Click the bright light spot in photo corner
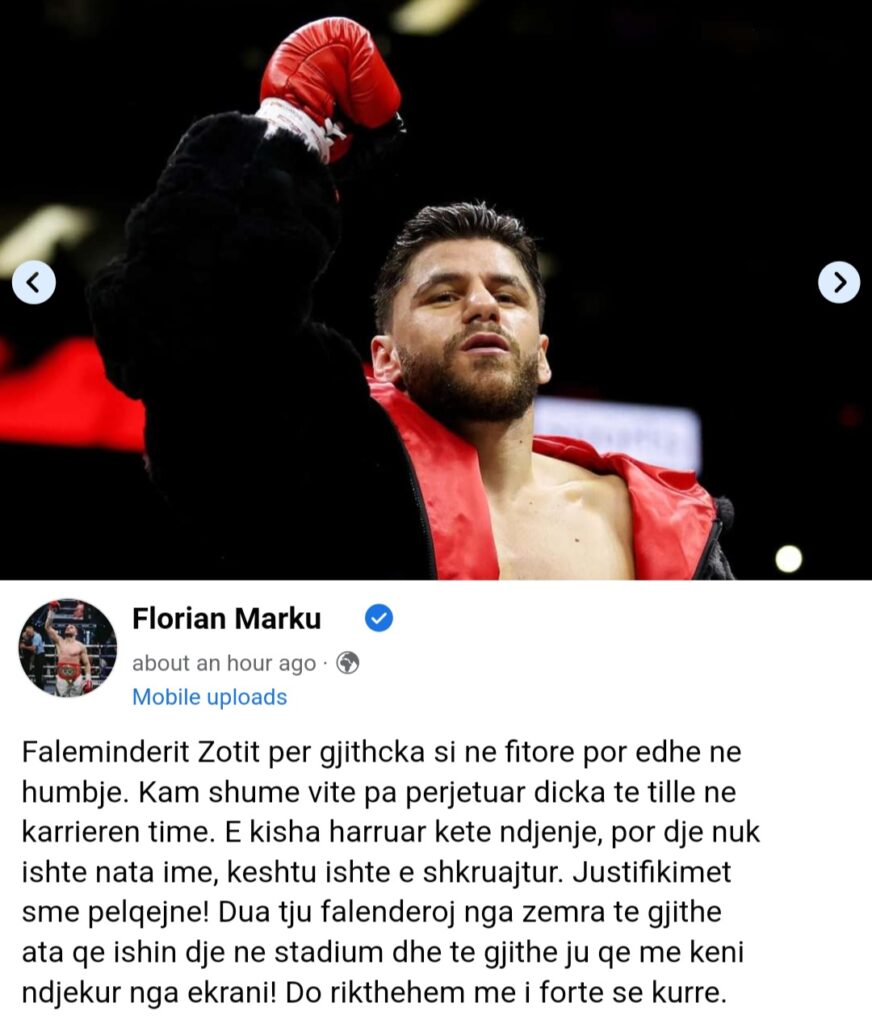 788,559
